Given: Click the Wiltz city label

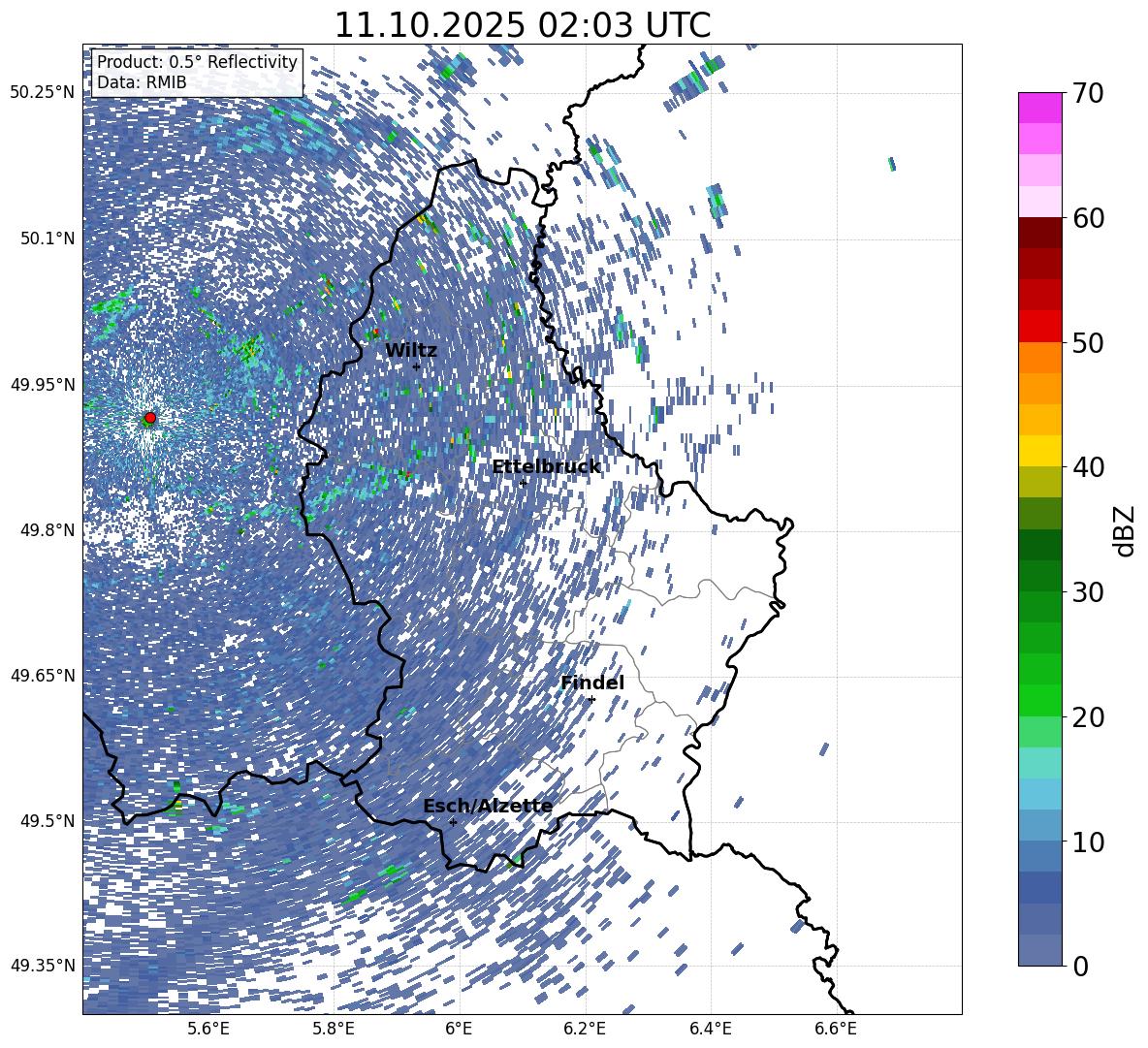Looking at the screenshot, I should [411, 351].
